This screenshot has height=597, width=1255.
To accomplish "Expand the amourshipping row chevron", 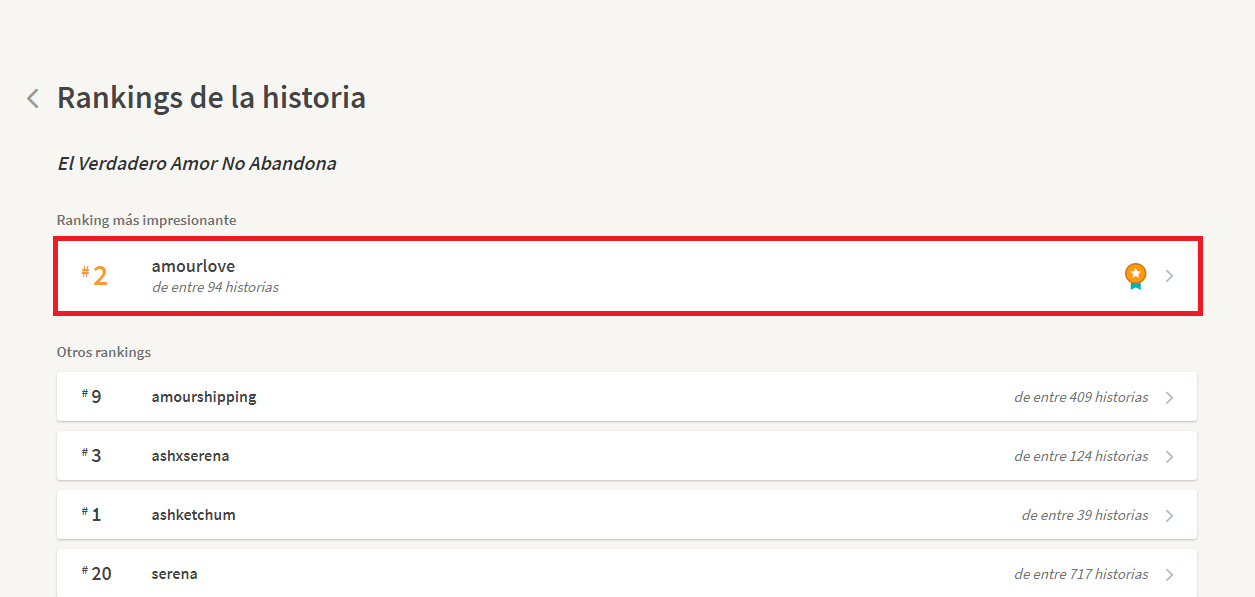I will [x=1170, y=398].
